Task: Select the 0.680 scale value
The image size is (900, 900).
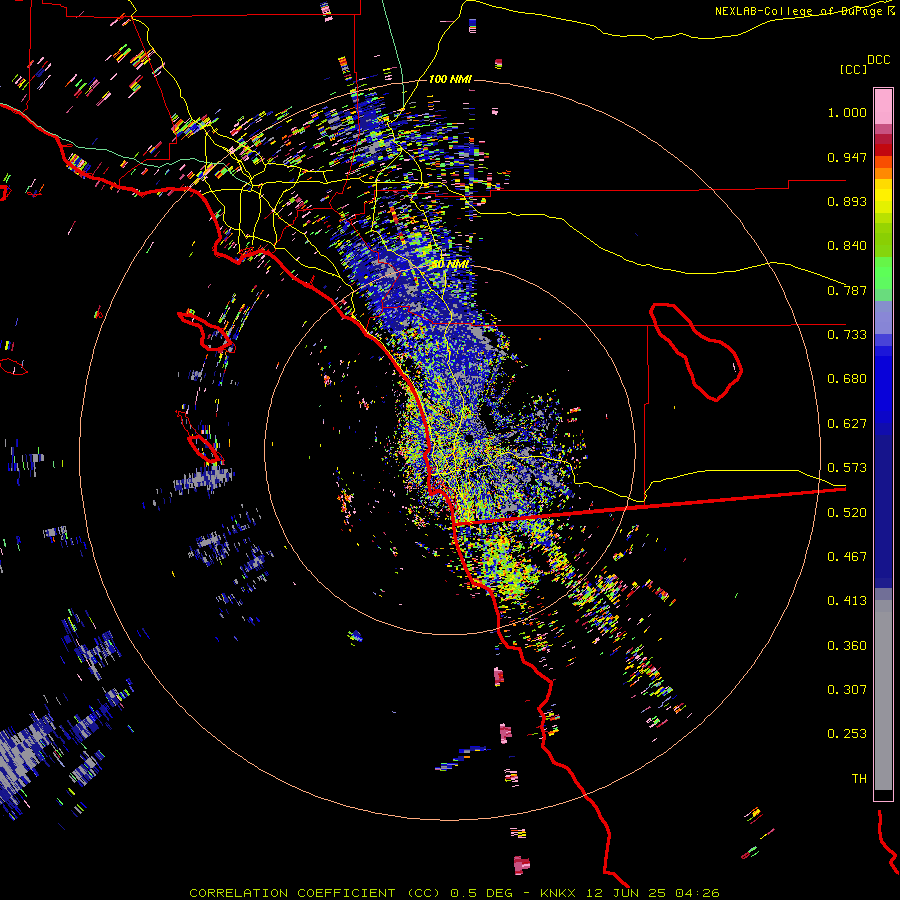Action: click(847, 379)
